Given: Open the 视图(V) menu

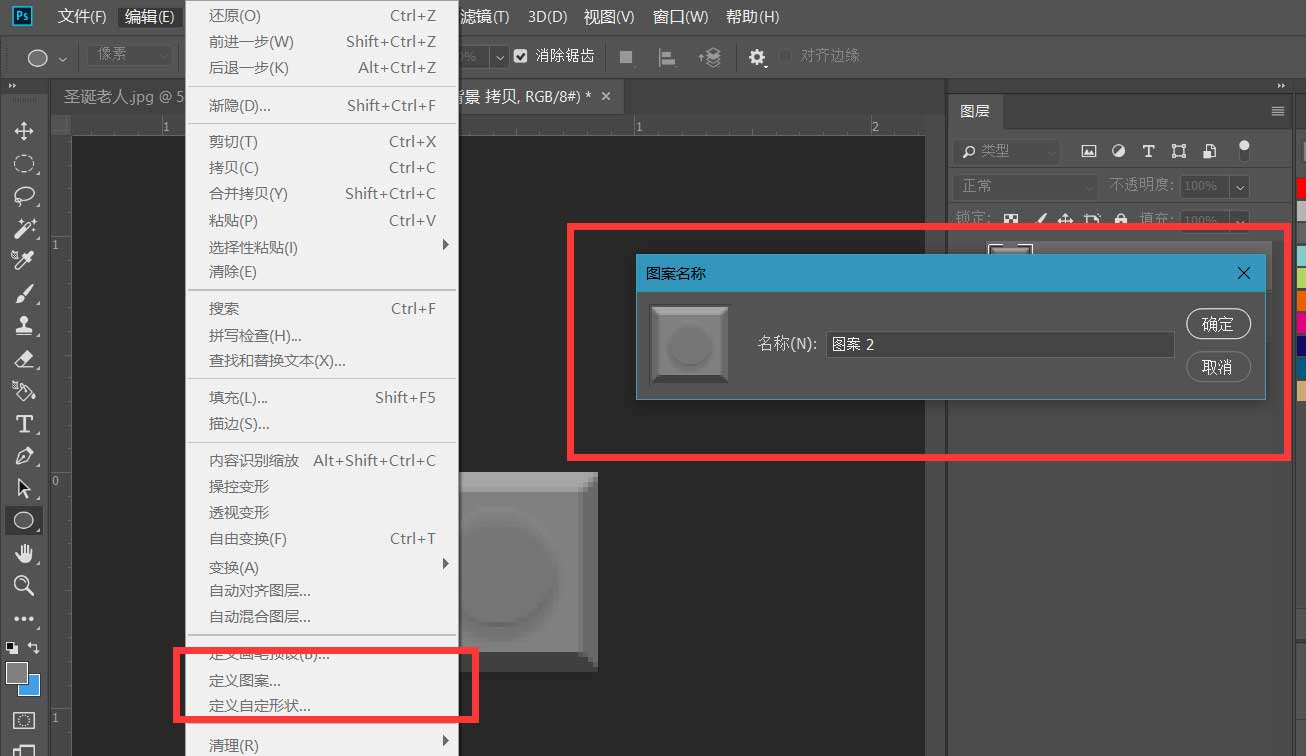Looking at the screenshot, I should tap(609, 17).
